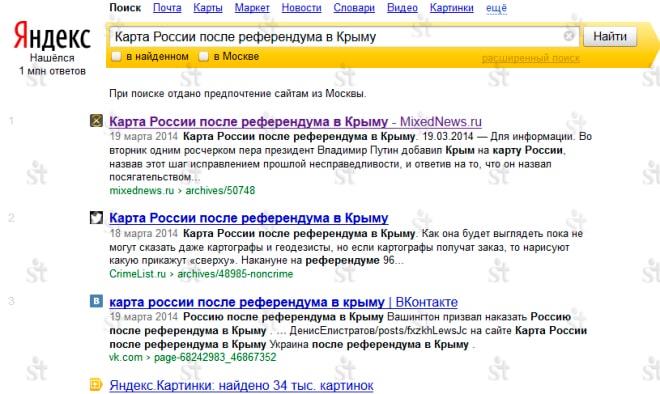Click the '18 марта 2014' date text

144,233
